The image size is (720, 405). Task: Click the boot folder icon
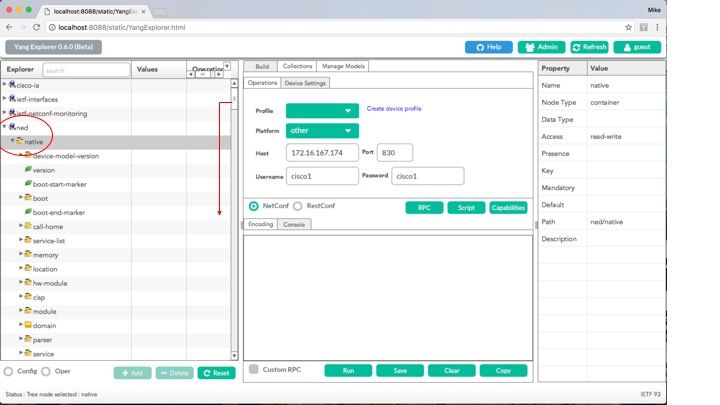pos(28,197)
